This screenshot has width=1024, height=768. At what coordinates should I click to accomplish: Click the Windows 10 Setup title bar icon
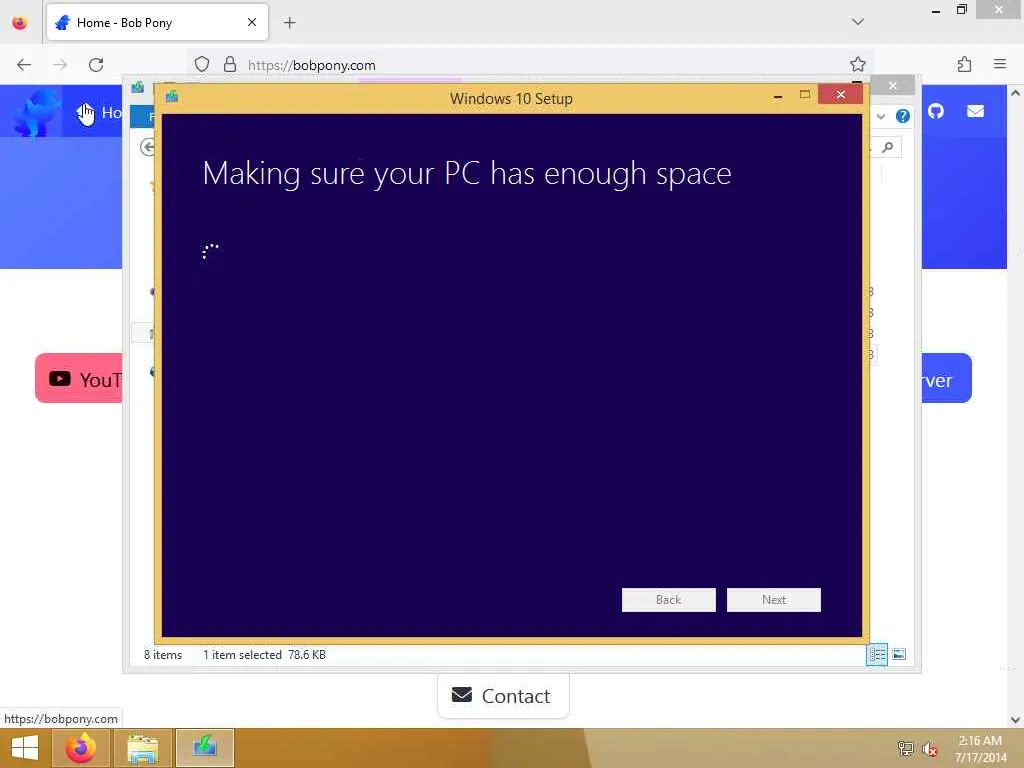(x=172, y=97)
